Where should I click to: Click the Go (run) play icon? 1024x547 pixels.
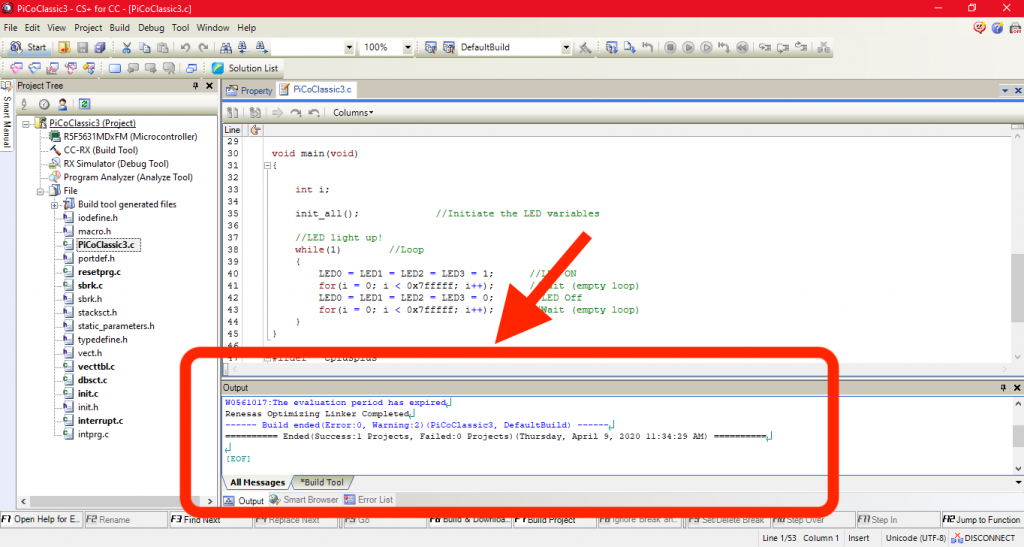tap(688, 47)
